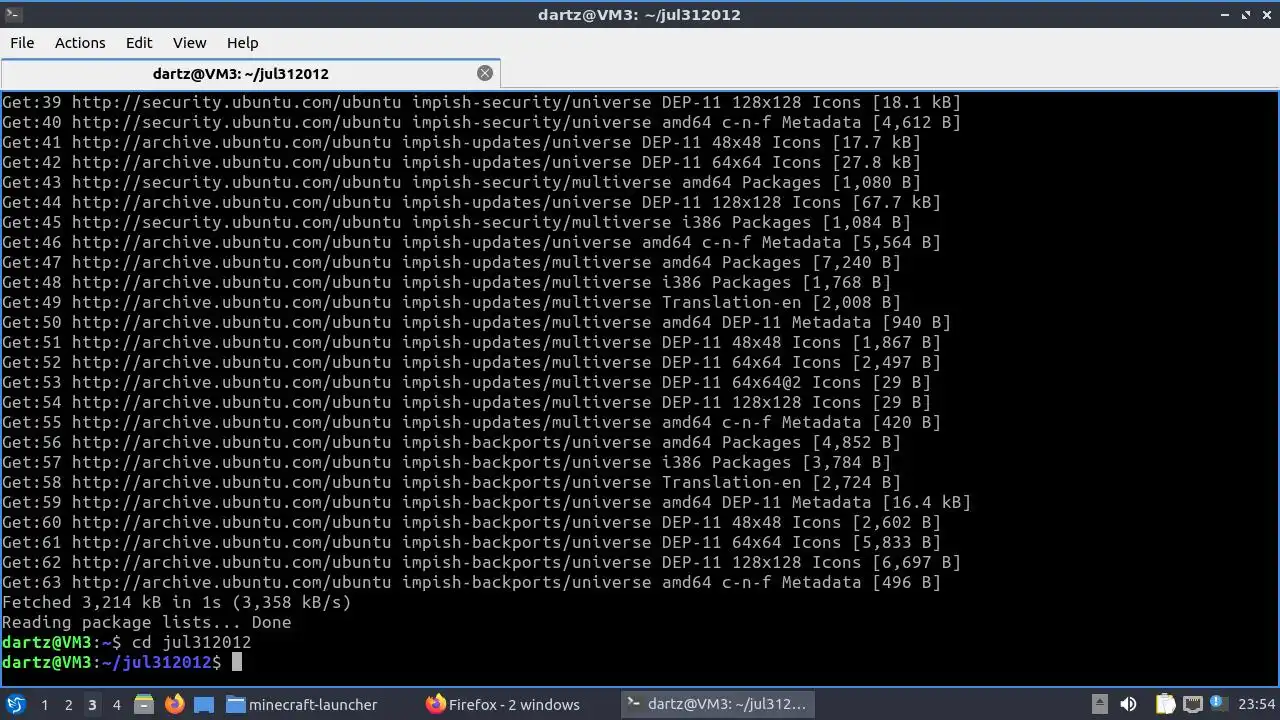The width and height of the screenshot is (1280, 720).
Task: Click the Get:49 Translation-en line
Action: 452,302
